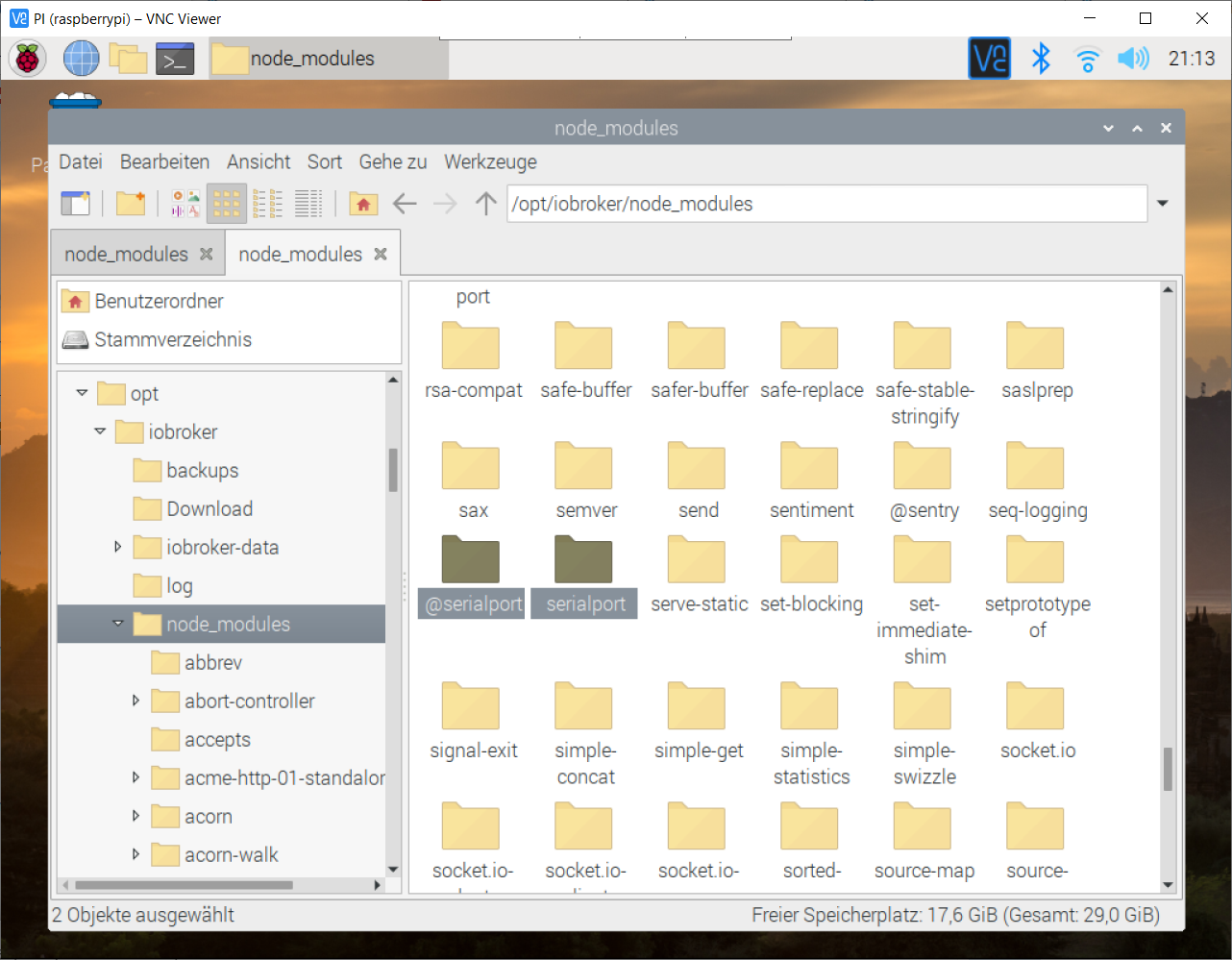Collapse the node_modules tree node

coord(118,624)
